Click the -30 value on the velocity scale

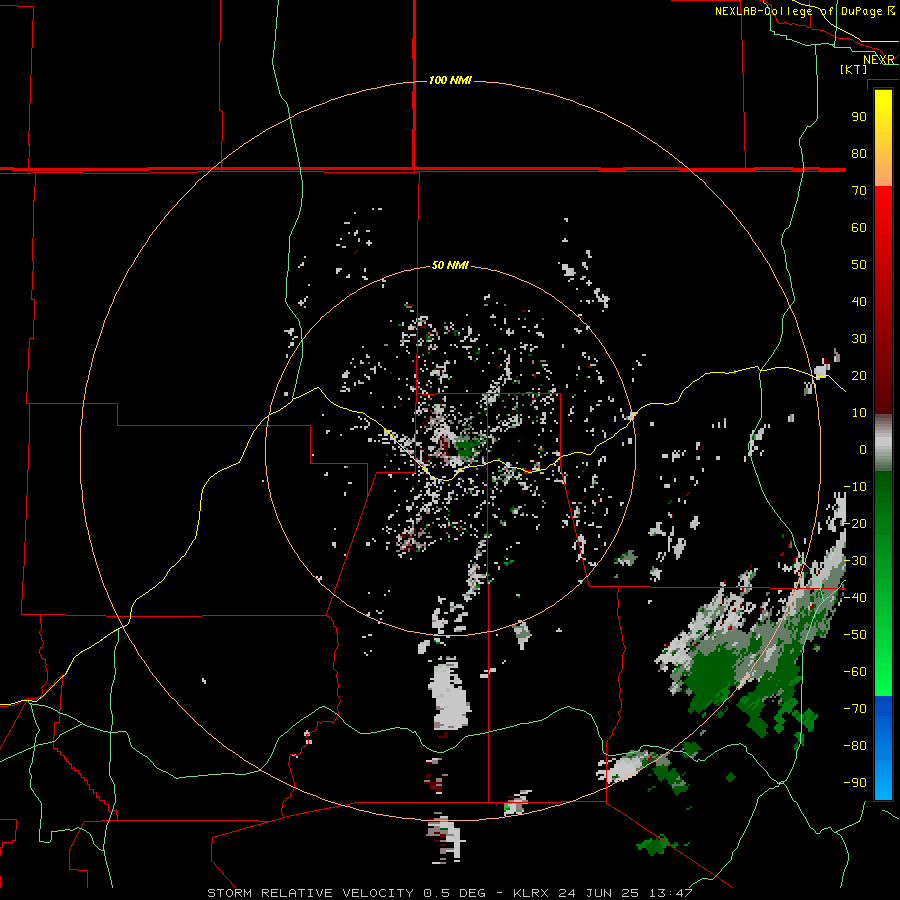click(x=855, y=561)
